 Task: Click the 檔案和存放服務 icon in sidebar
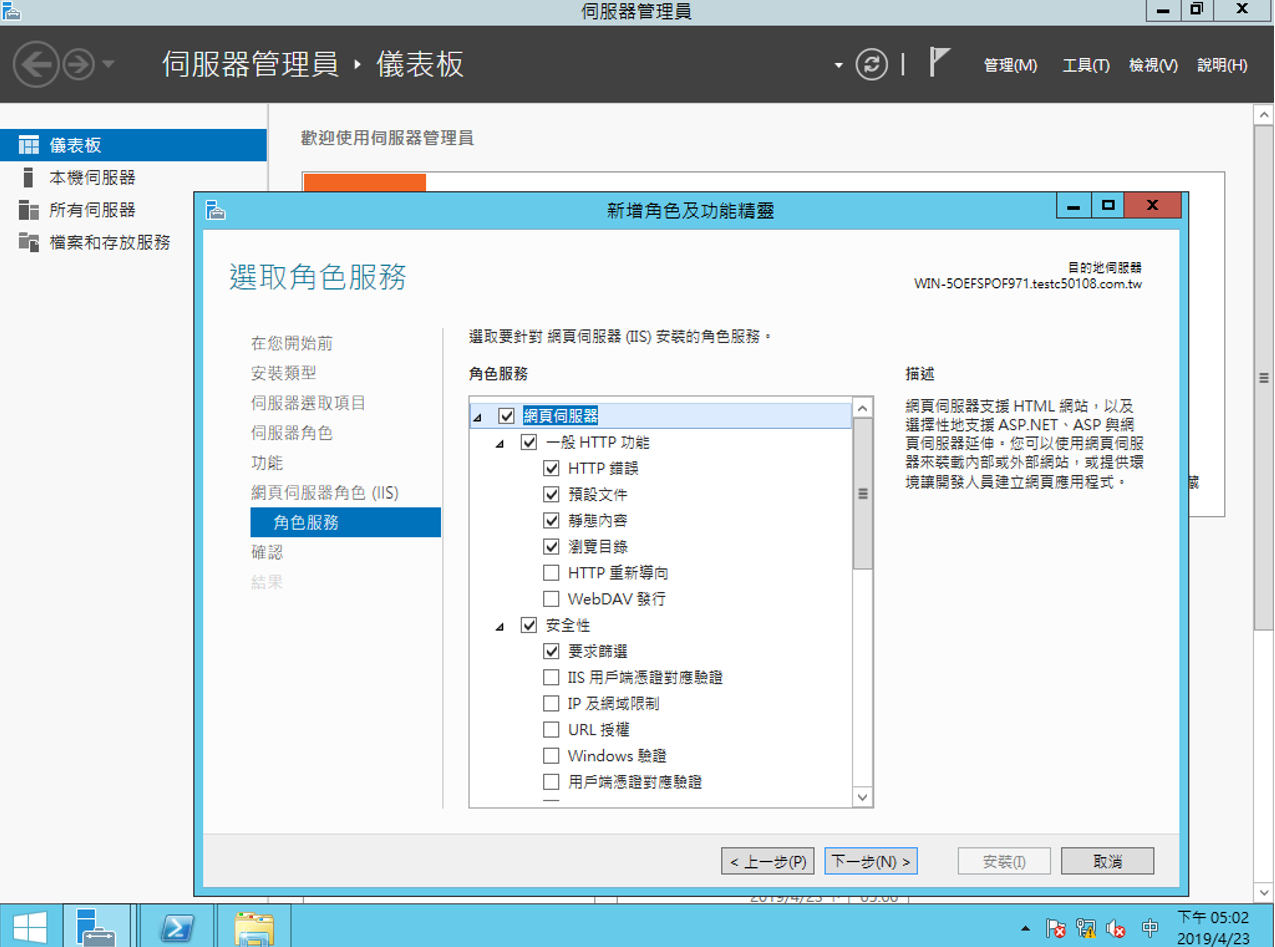(x=29, y=243)
